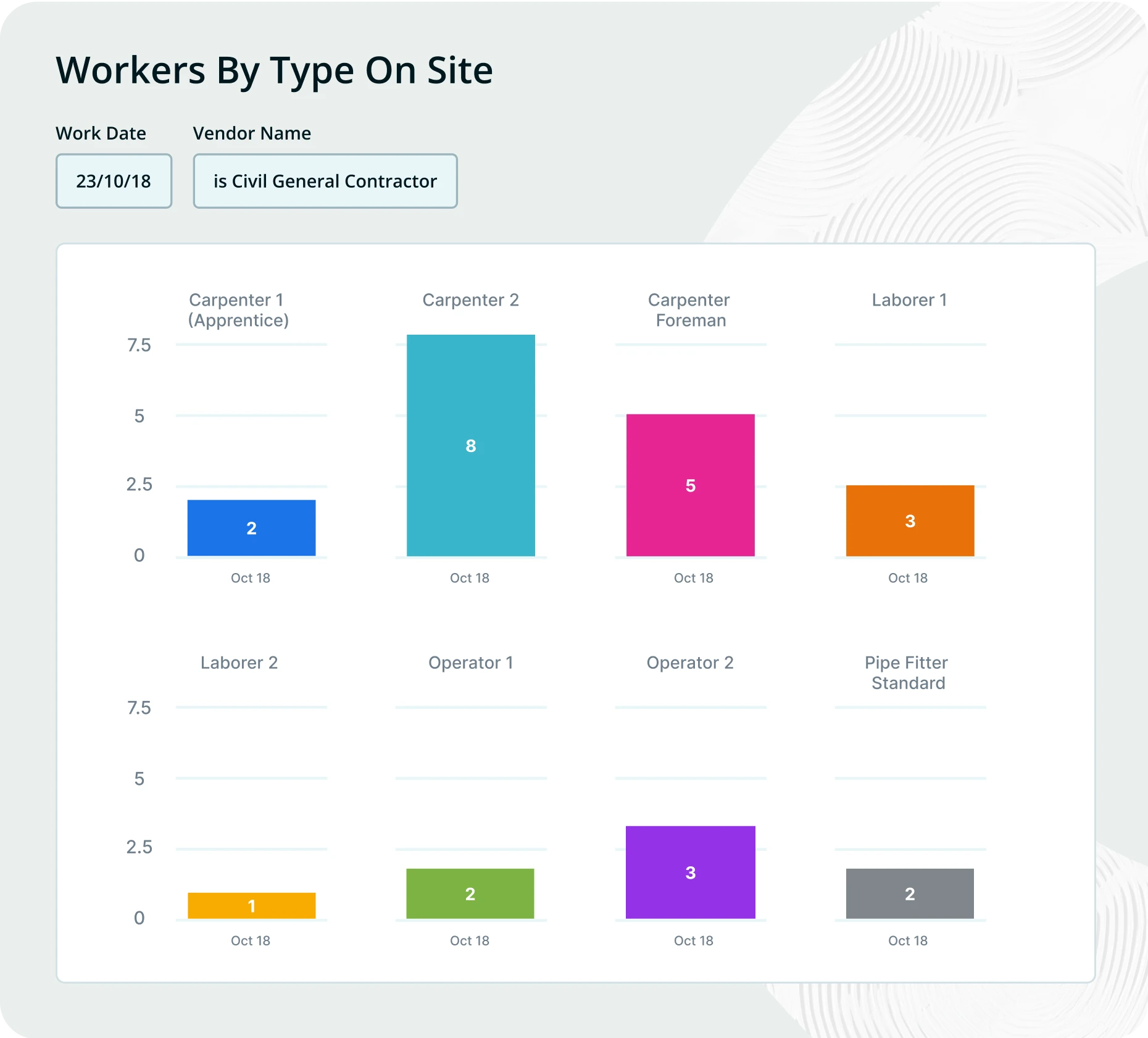Viewport: 1148px width, 1038px height.
Task: Click the Carpenter 2 chart title
Action: click(470, 300)
